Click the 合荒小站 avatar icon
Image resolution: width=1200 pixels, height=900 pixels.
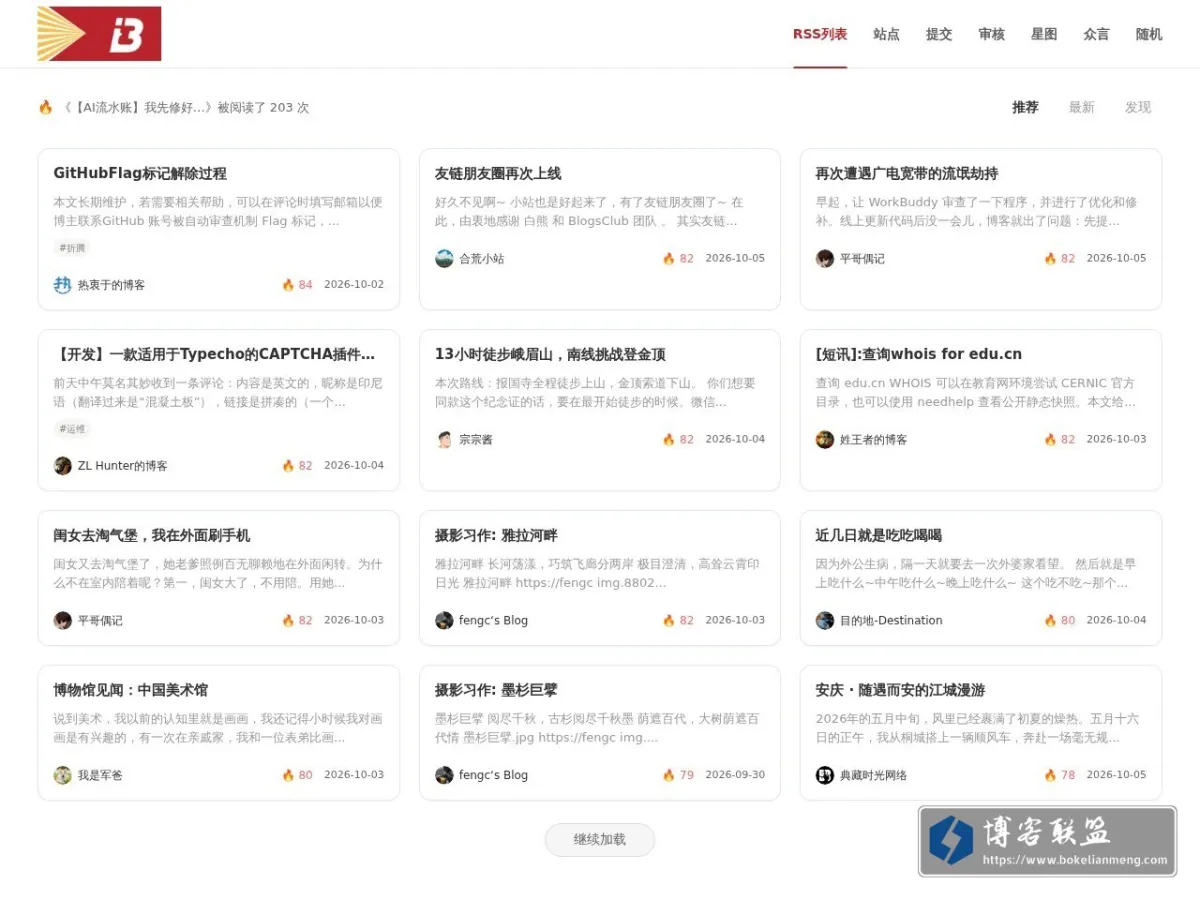[x=444, y=258]
